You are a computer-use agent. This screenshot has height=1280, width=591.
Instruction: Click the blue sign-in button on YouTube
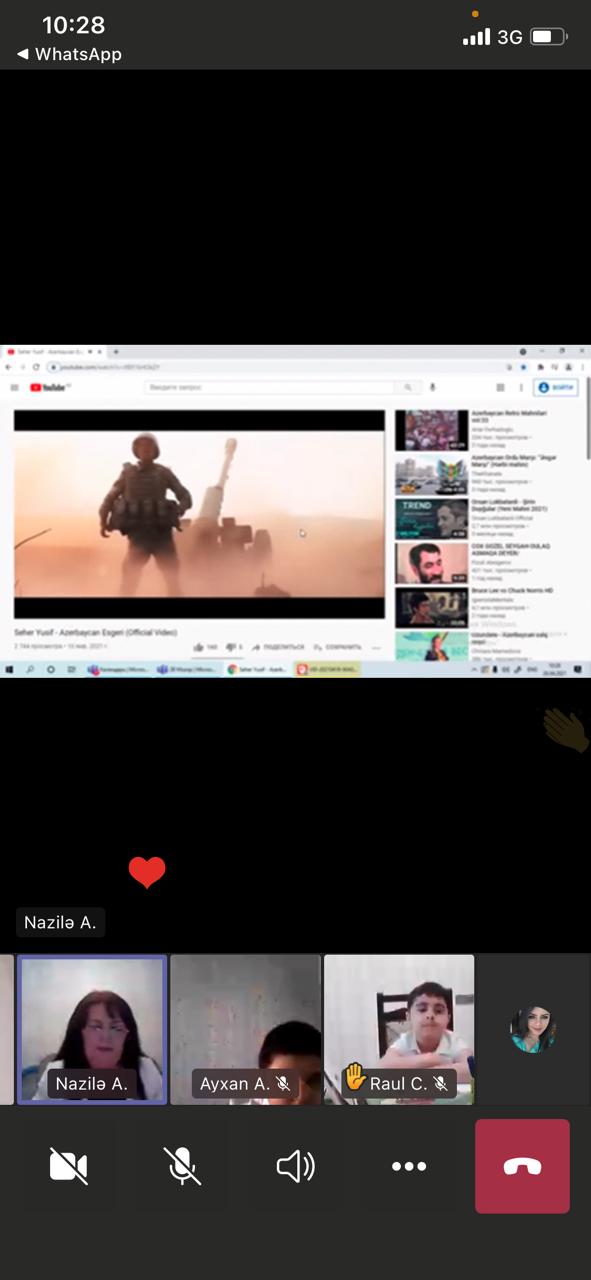pyautogui.click(x=557, y=387)
